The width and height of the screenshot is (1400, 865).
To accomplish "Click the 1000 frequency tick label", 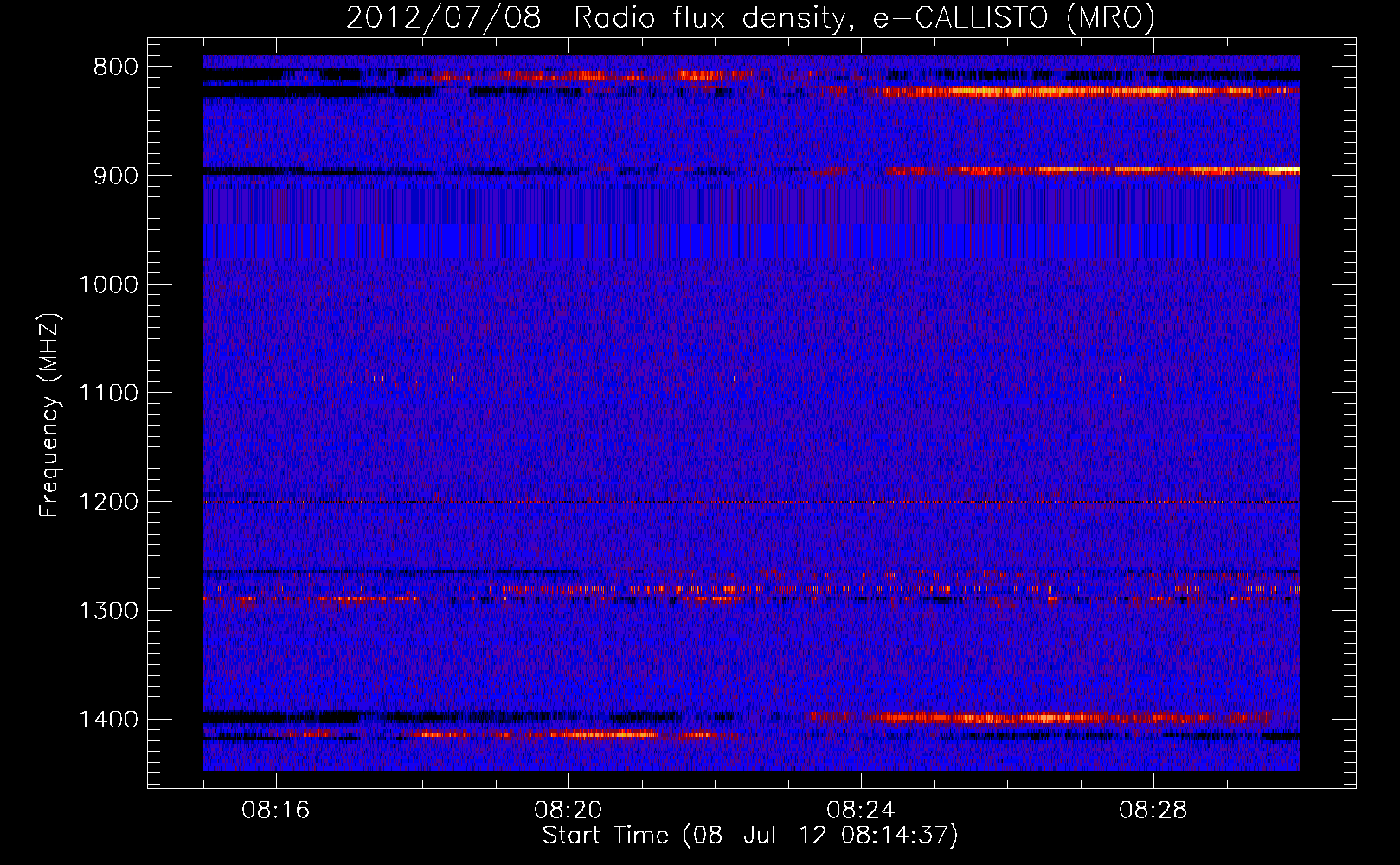I will 108,285.
